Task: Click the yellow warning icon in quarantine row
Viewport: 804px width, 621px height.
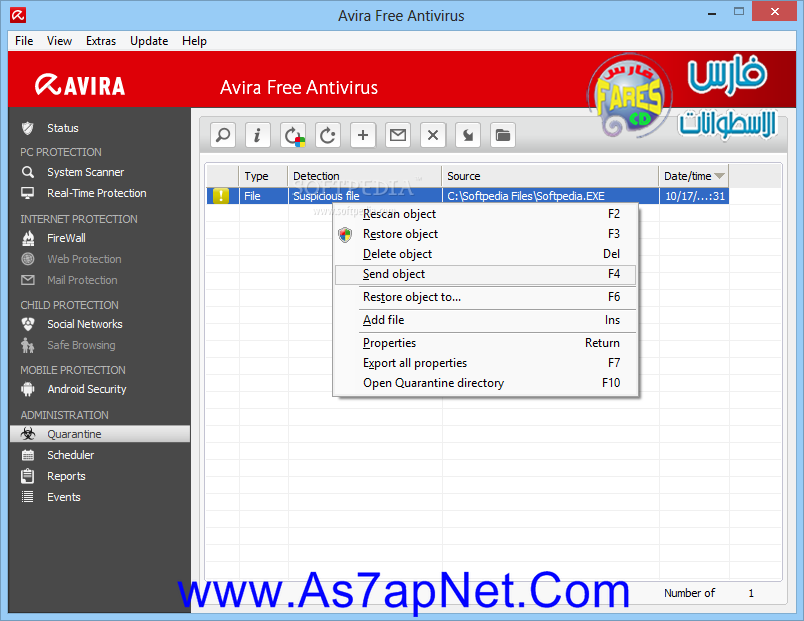Action: 221,196
